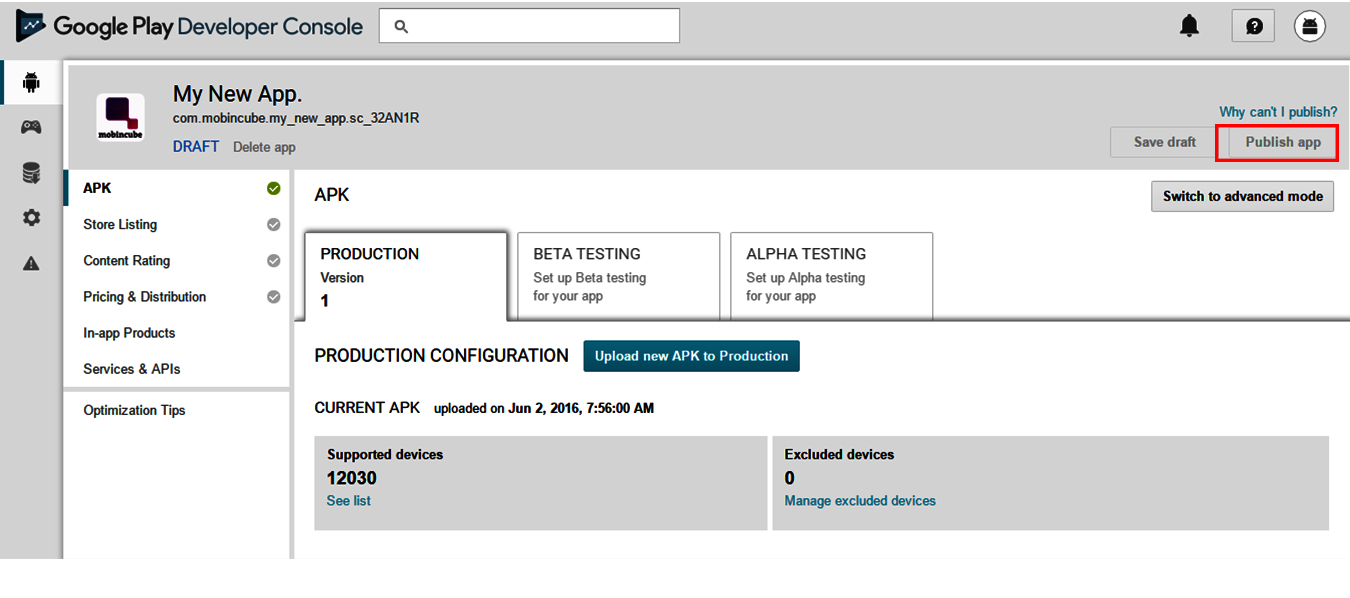Screen dimensions: 1350x598
Task: Open the Settings gear icon
Action: (31, 217)
